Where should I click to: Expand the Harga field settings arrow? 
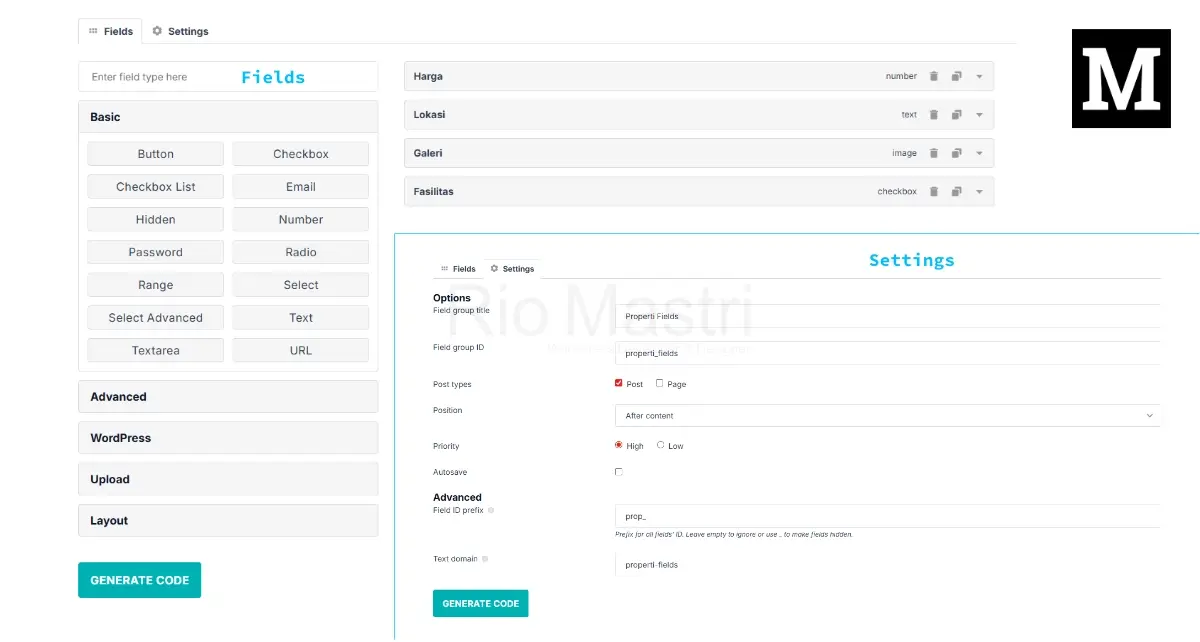pyautogui.click(x=979, y=76)
